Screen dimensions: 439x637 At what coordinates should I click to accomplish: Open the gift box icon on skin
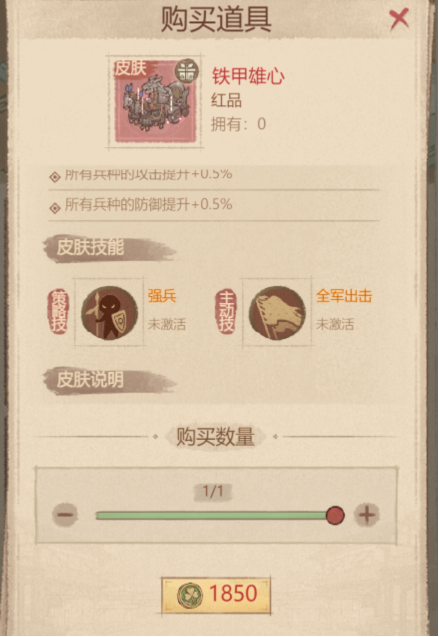pos(186,70)
